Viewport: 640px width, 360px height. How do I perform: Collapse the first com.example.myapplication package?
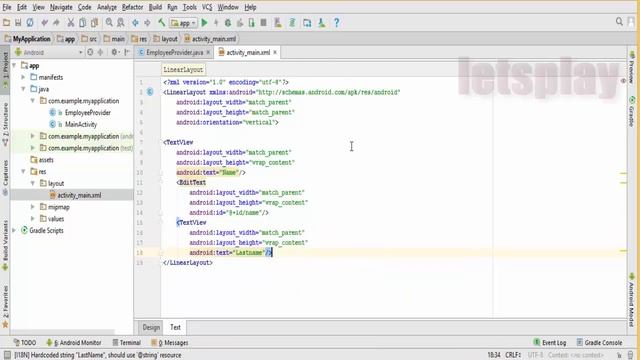click(33, 101)
